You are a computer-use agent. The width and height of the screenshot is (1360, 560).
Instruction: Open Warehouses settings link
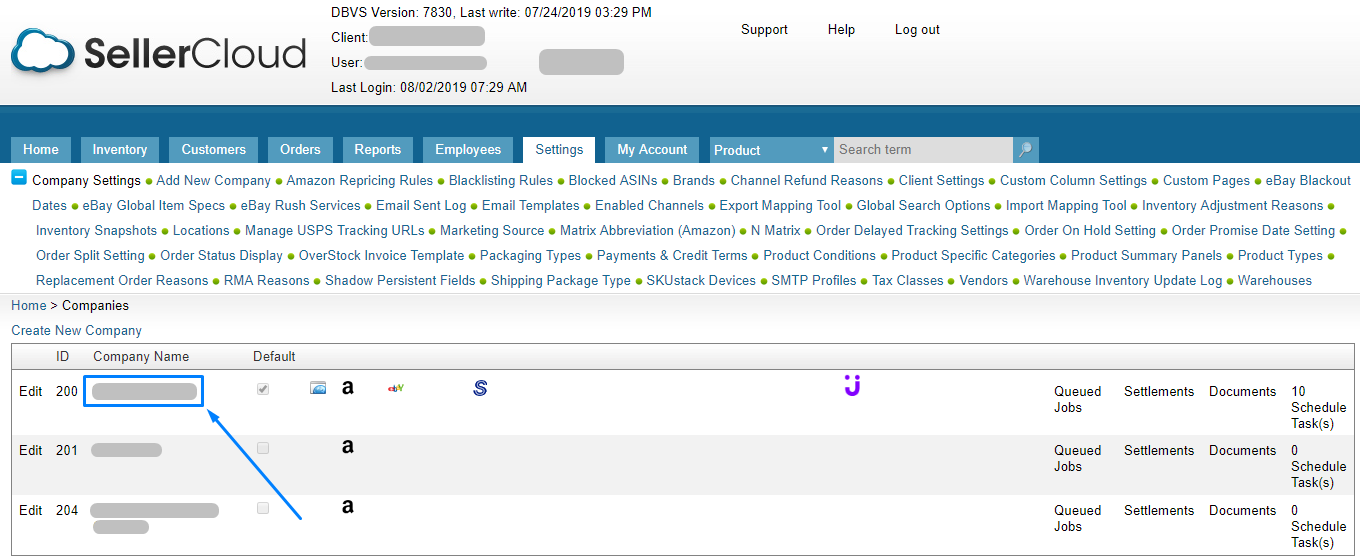point(1275,281)
